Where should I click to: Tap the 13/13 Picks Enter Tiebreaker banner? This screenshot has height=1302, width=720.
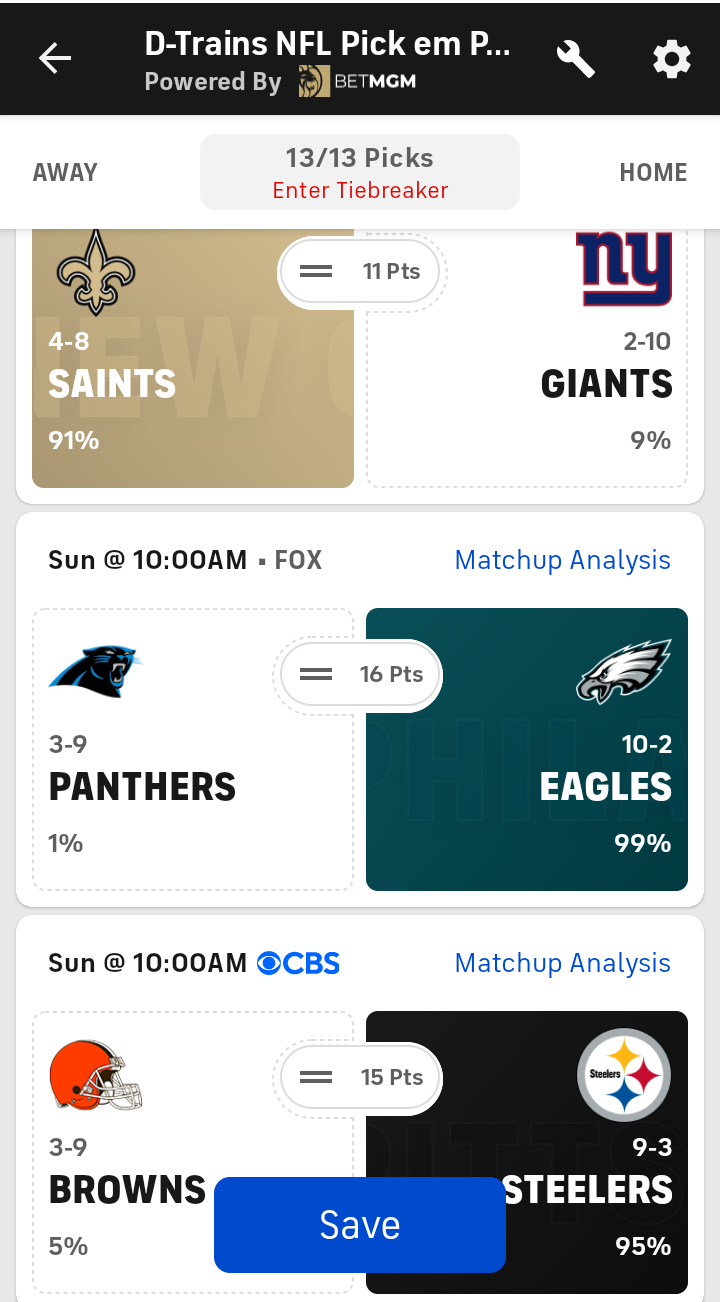[x=360, y=172]
